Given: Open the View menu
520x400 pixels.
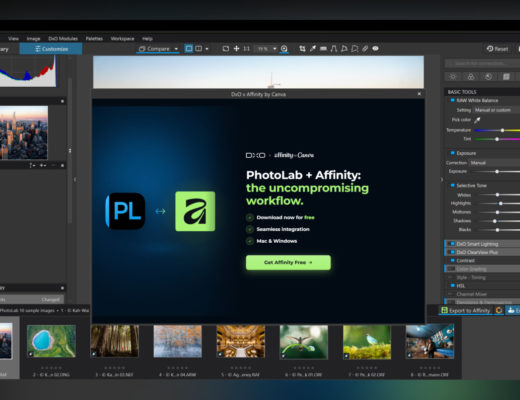Looking at the screenshot, I should coord(13,39).
